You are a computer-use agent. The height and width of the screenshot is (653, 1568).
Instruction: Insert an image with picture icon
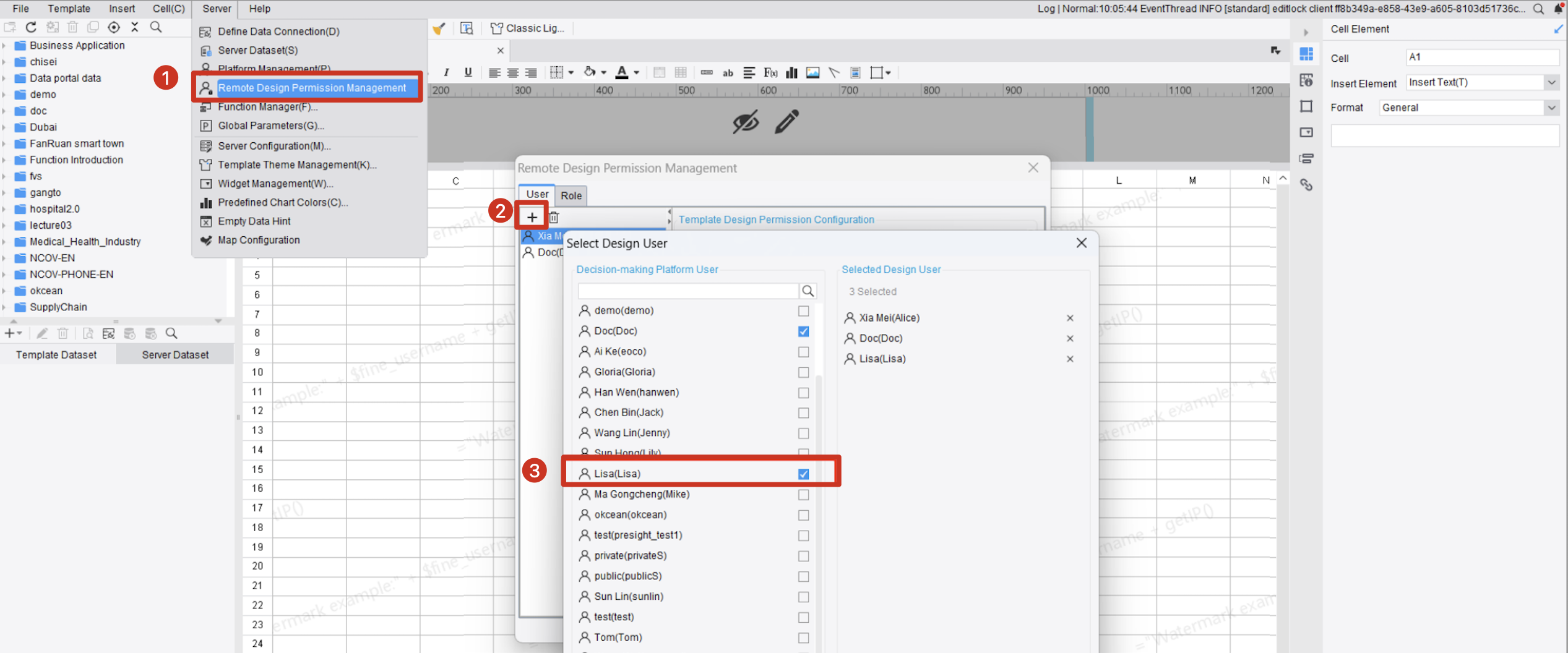coord(813,73)
